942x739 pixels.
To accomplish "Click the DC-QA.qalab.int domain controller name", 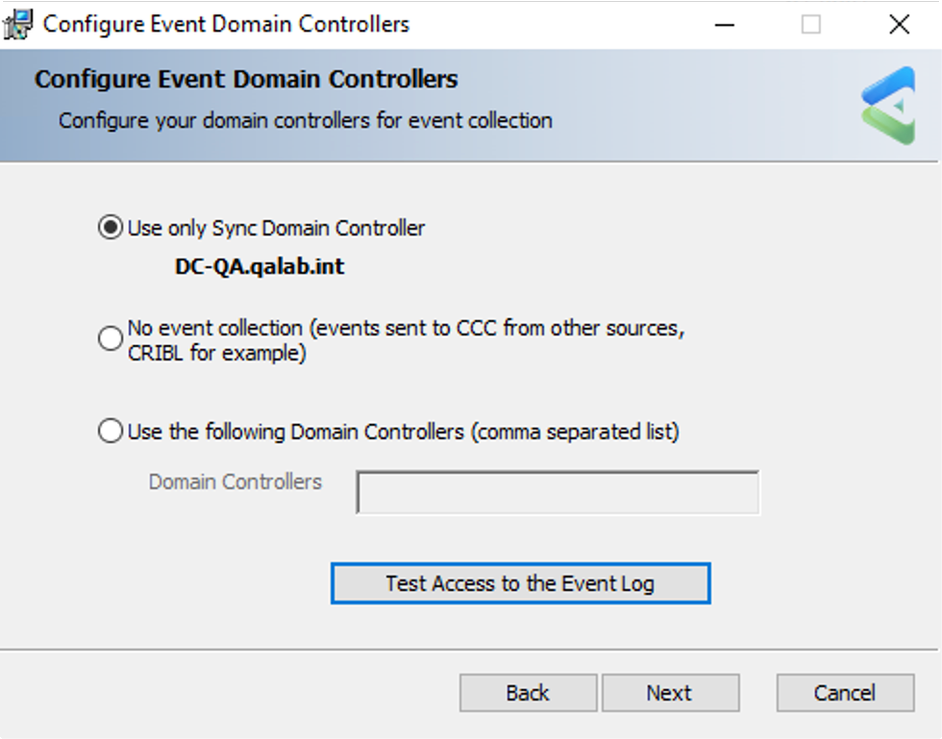I will click(260, 266).
